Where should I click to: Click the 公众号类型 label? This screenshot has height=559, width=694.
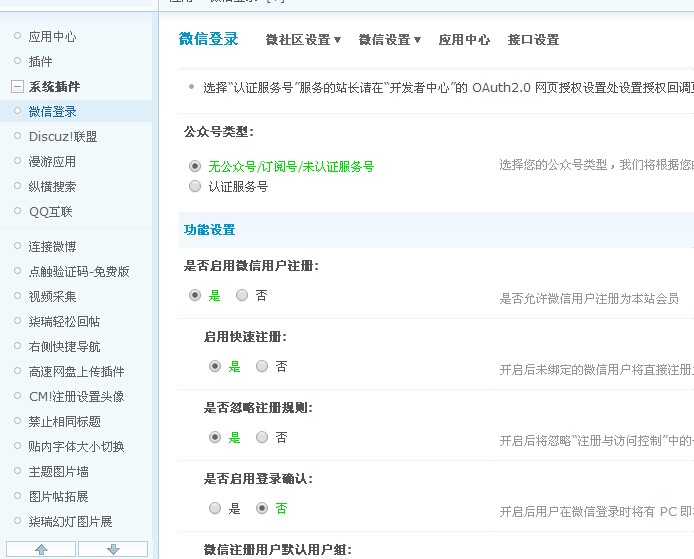219,131
